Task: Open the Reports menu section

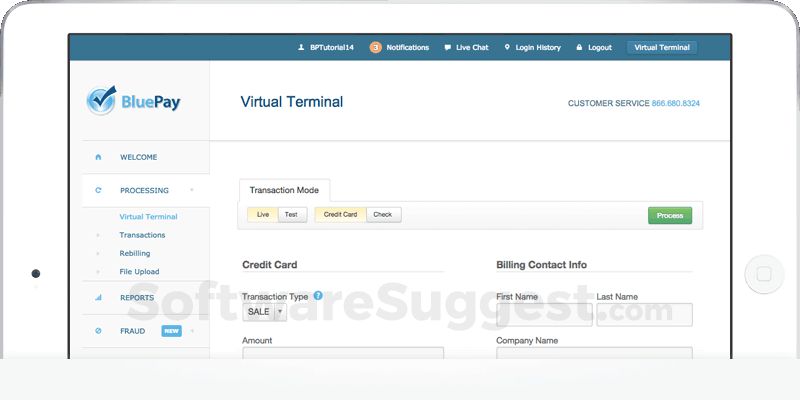Action: [137, 297]
